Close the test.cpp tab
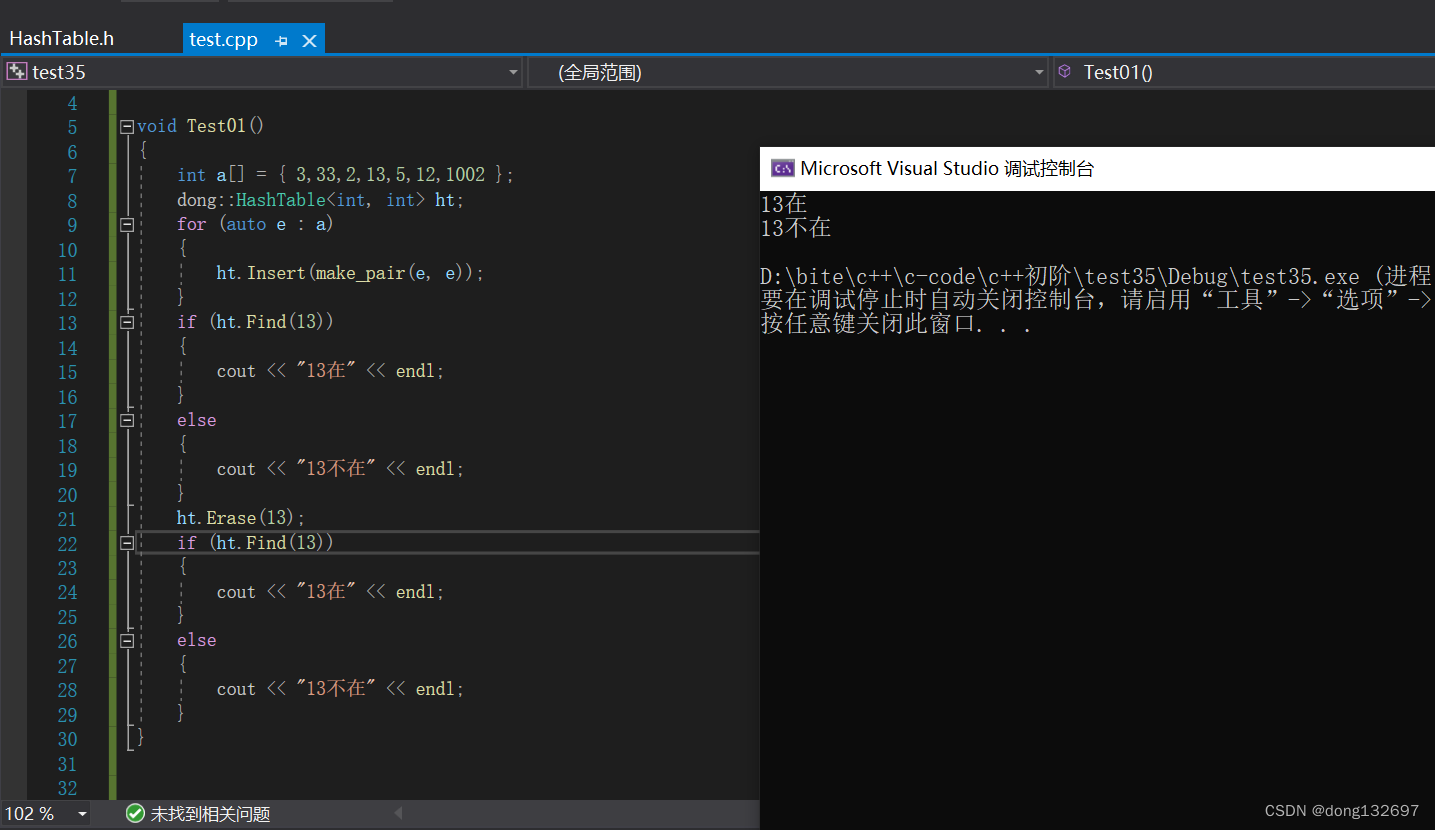This screenshot has width=1435, height=830. point(309,41)
